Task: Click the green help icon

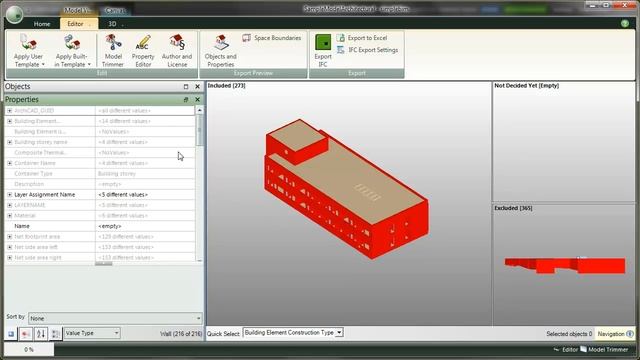Action: pos(625,24)
